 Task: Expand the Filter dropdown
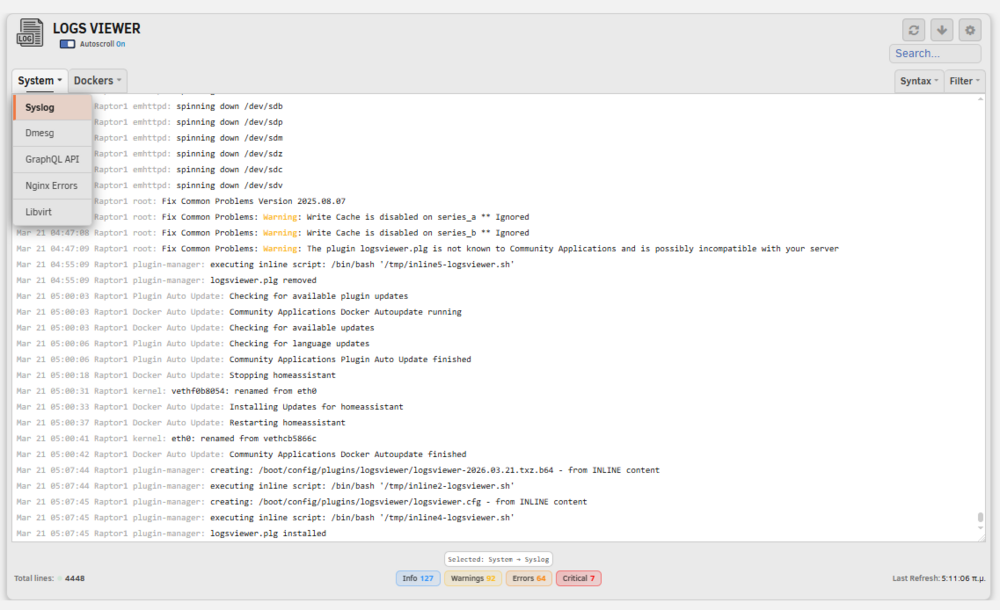(964, 81)
